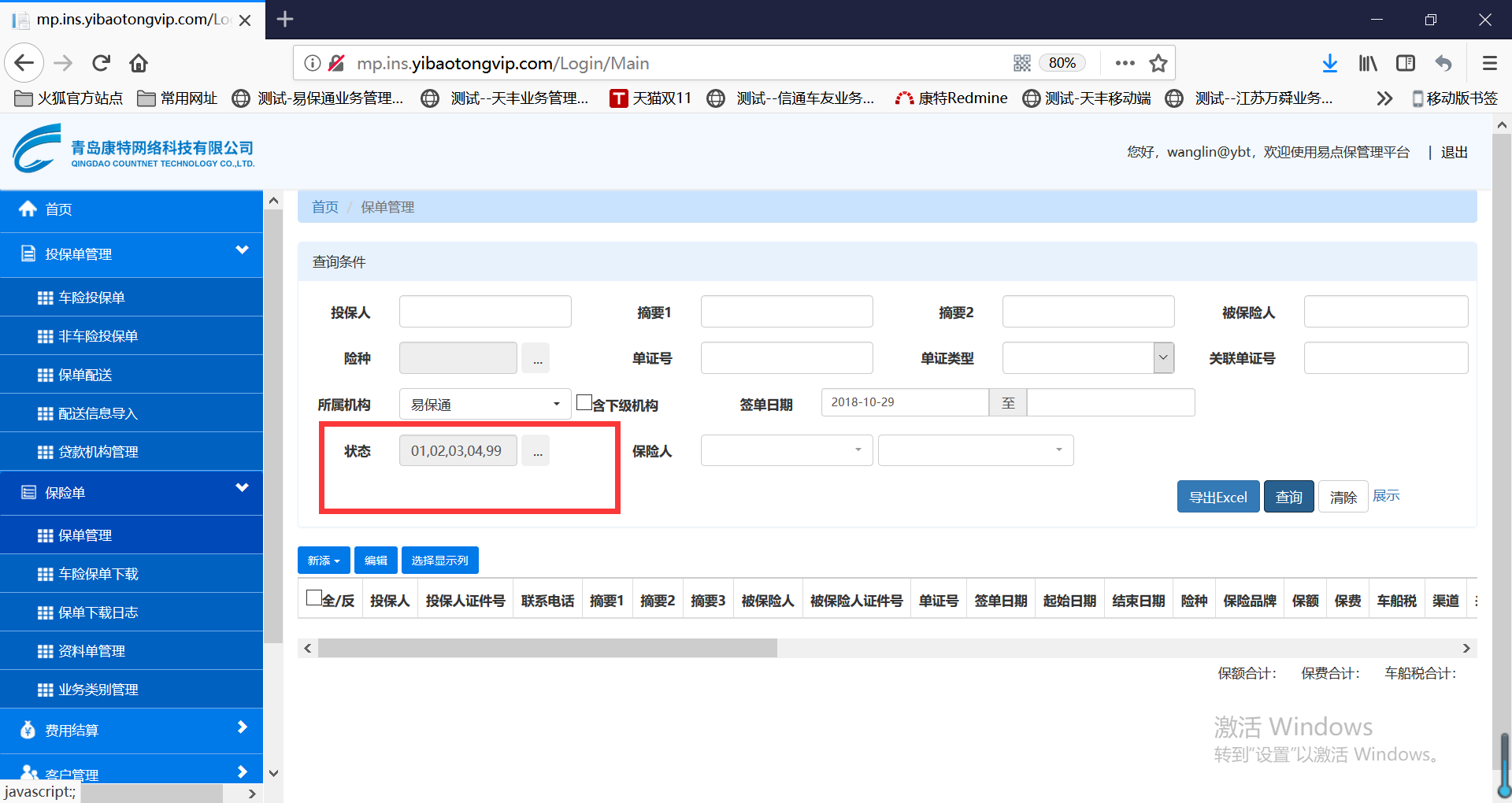Click the QR code icon in address bar

coord(1021,63)
